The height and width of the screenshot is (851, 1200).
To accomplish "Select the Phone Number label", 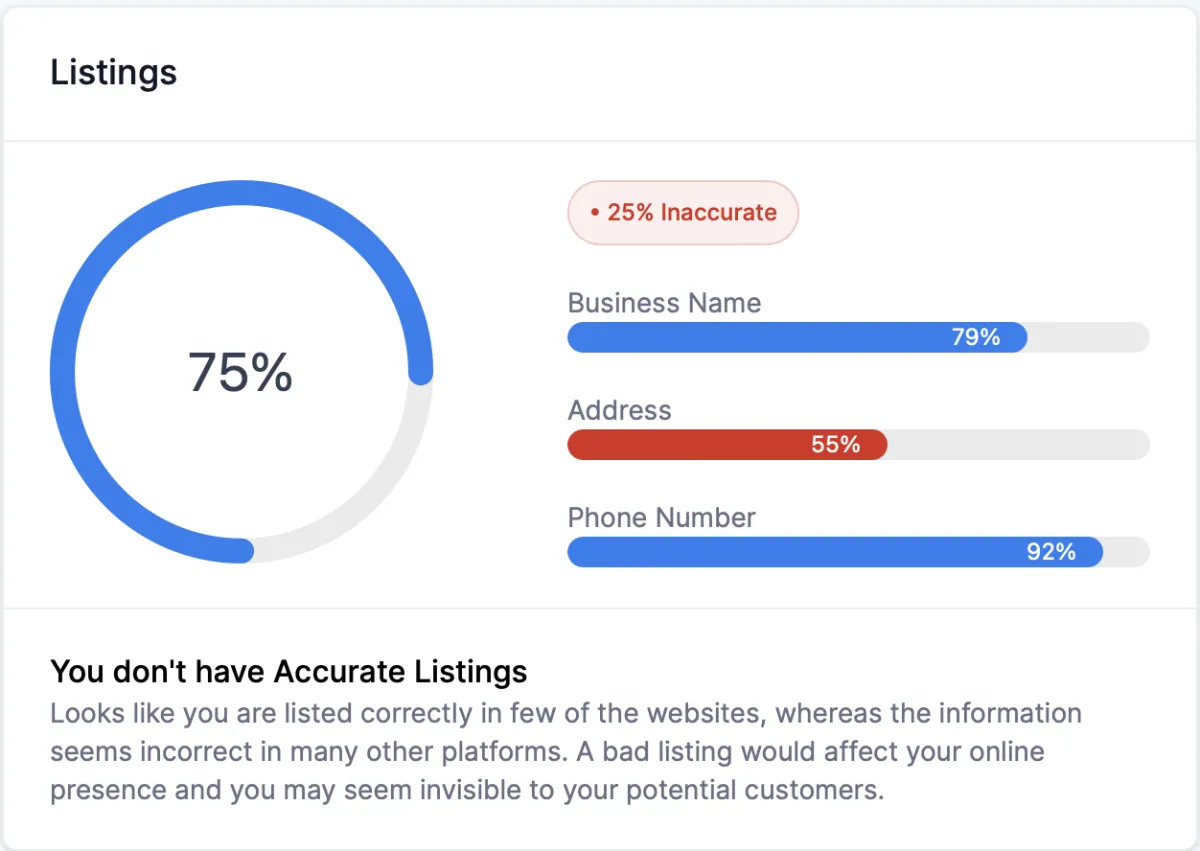I will [x=661, y=517].
